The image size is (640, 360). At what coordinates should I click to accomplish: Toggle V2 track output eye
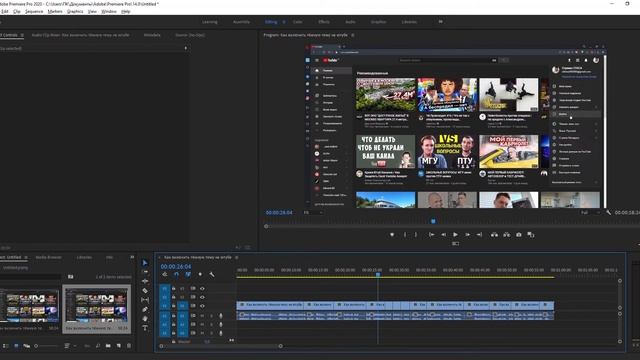[202, 297]
